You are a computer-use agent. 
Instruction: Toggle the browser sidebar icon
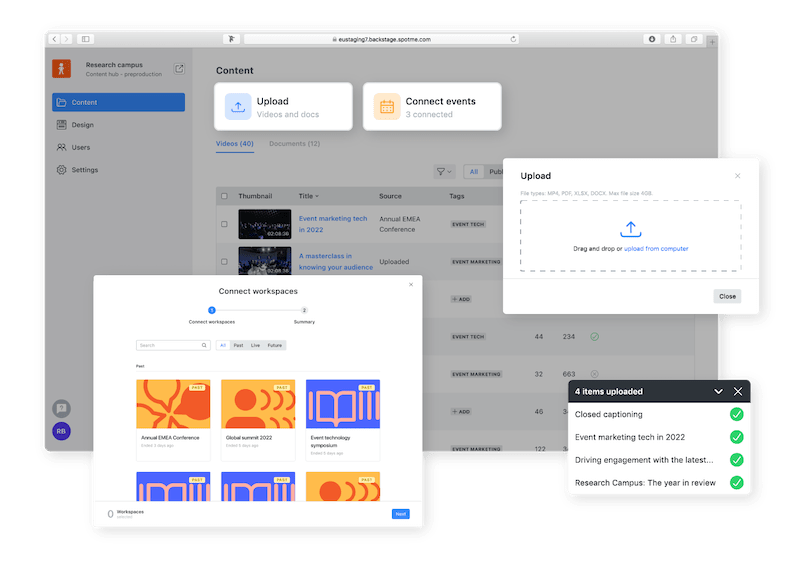coord(86,39)
